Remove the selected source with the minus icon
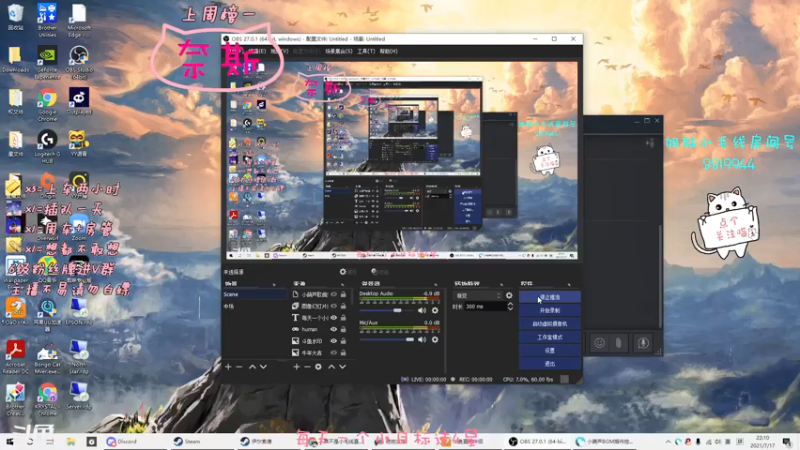The height and width of the screenshot is (450, 800). 307,367
